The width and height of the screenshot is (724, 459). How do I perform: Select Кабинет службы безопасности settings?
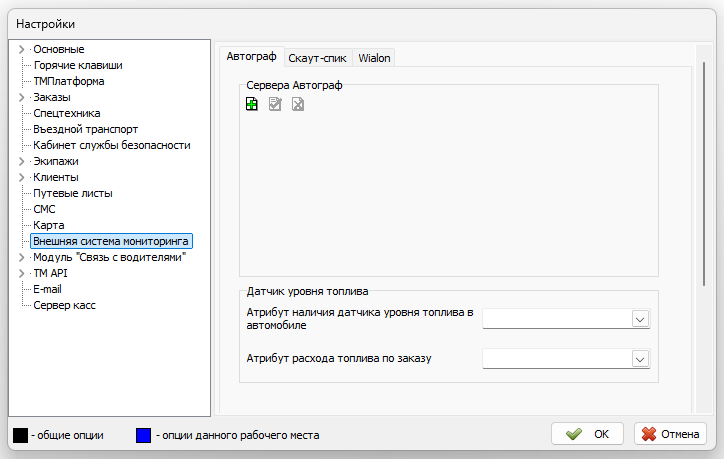coord(112,145)
